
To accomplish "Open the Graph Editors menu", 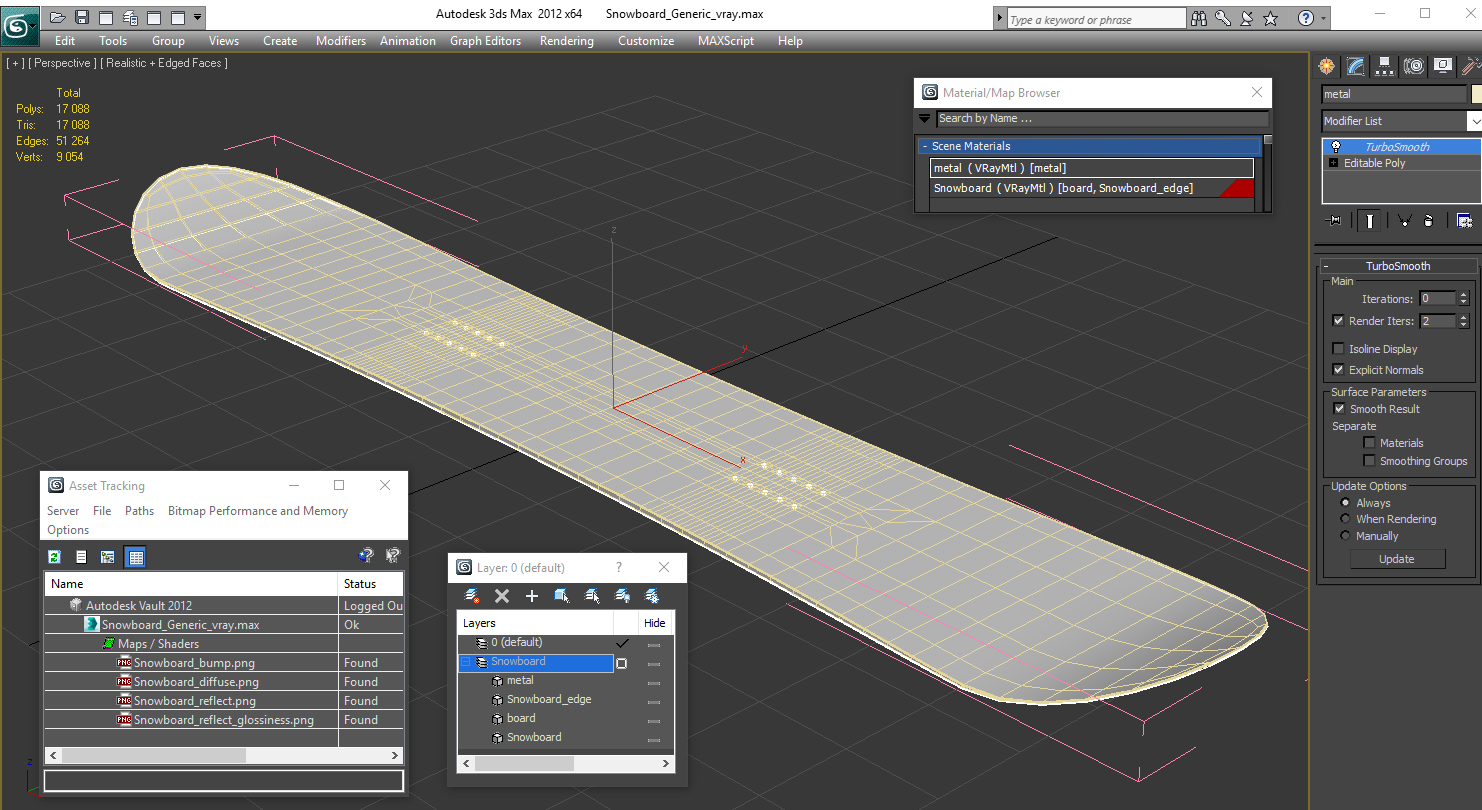I will [x=485, y=41].
